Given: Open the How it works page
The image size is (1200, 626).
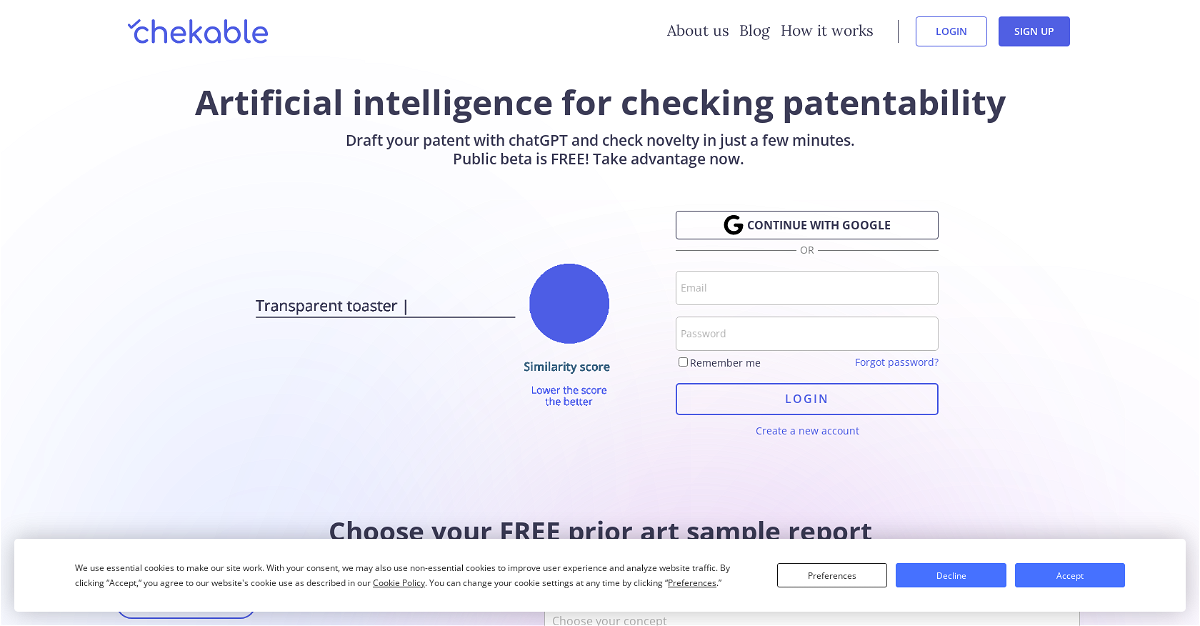Looking at the screenshot, I should point(826,31).
